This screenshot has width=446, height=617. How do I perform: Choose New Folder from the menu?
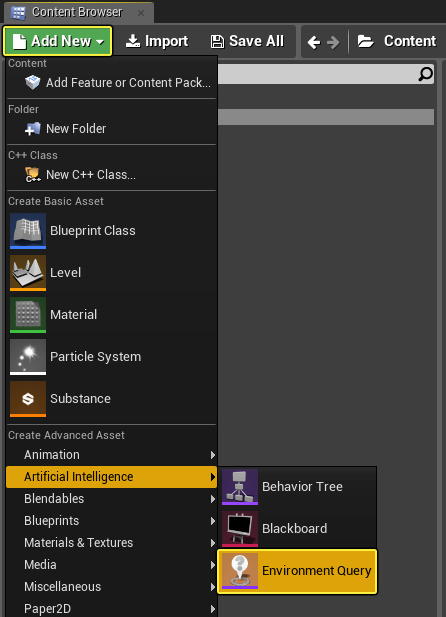(x=111, y=129)
